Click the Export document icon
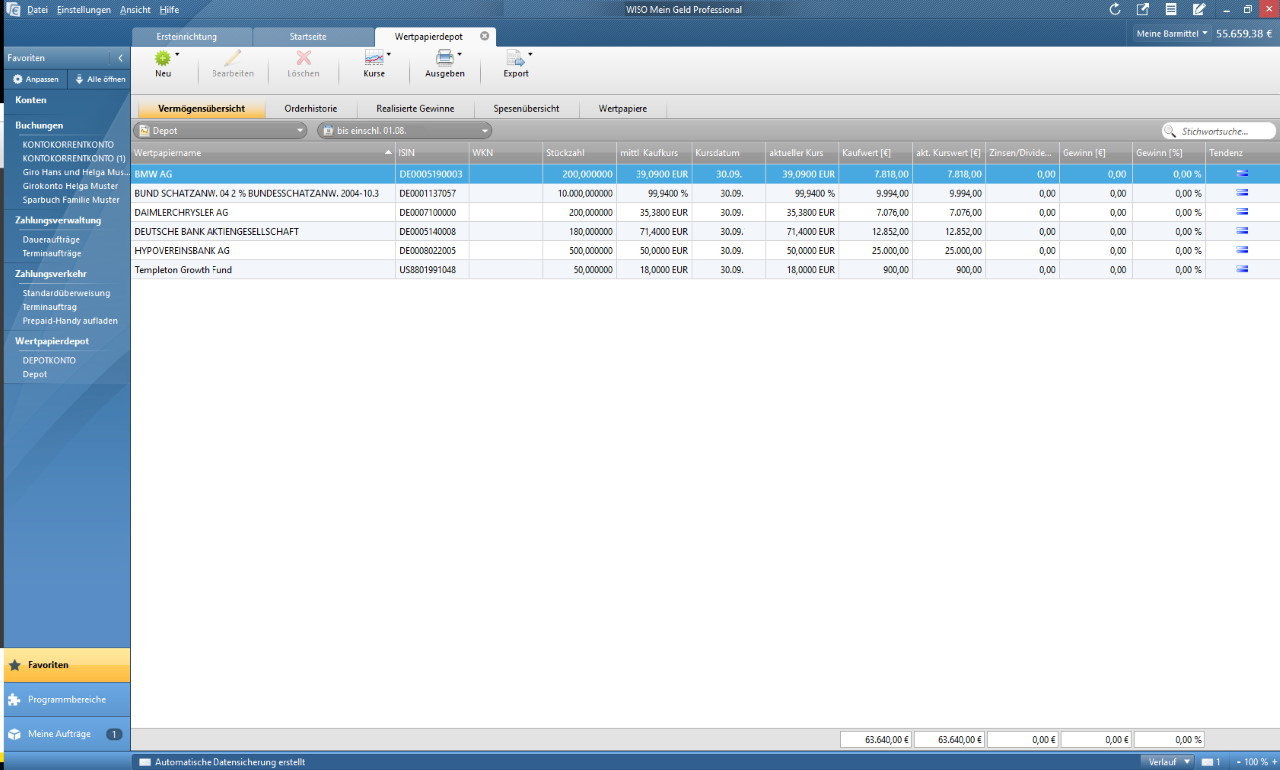 point(515,58)
